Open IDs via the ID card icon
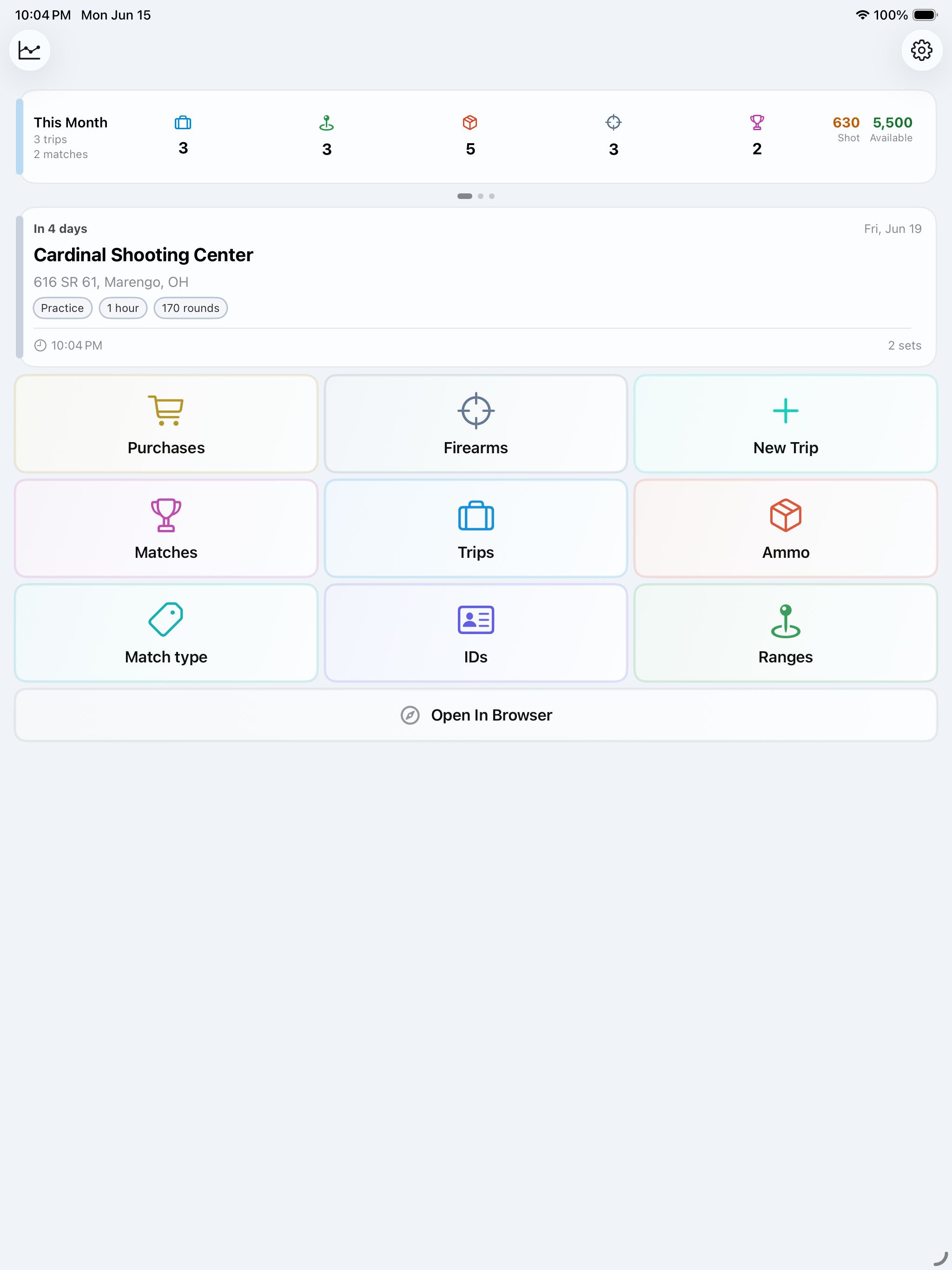Viewport: 952px width, 1270px height. [476, 620]
